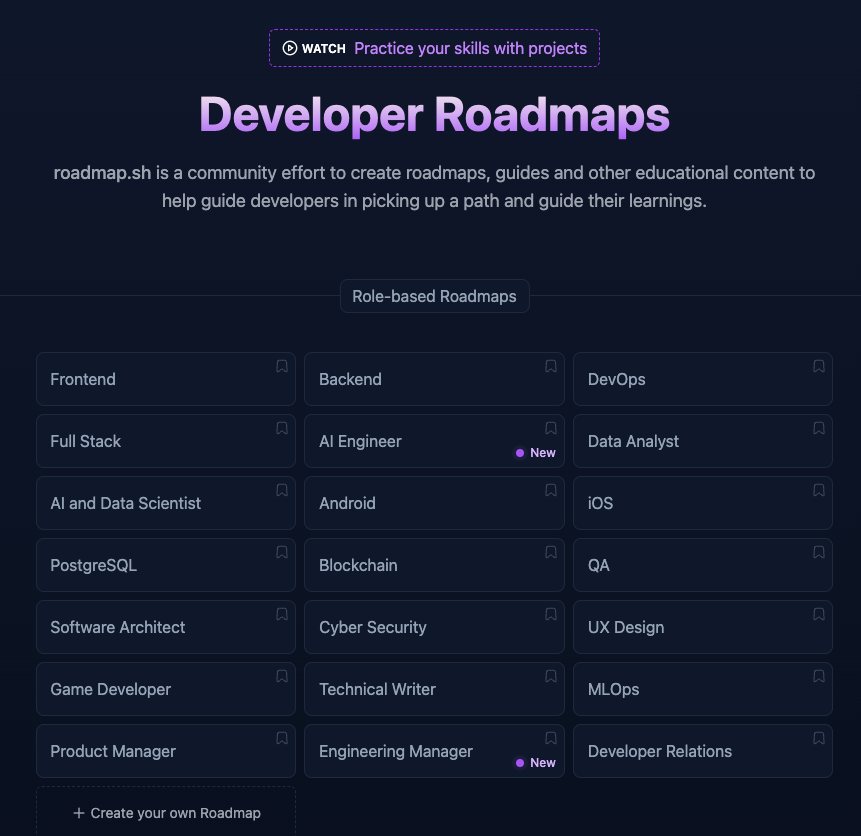Open the Software Architect roadmap card
The height and width of the screenshot is (836, 861).
[166, 627]
